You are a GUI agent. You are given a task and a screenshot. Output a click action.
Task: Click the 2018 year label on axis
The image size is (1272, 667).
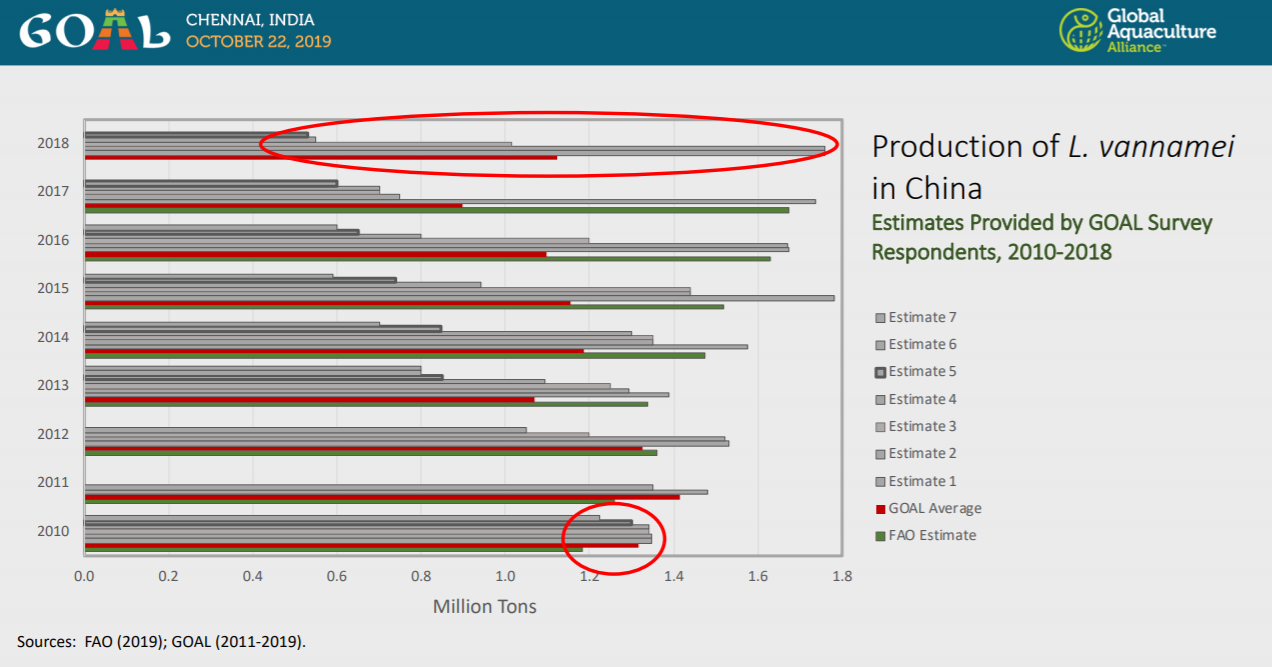tap(52, 143)
